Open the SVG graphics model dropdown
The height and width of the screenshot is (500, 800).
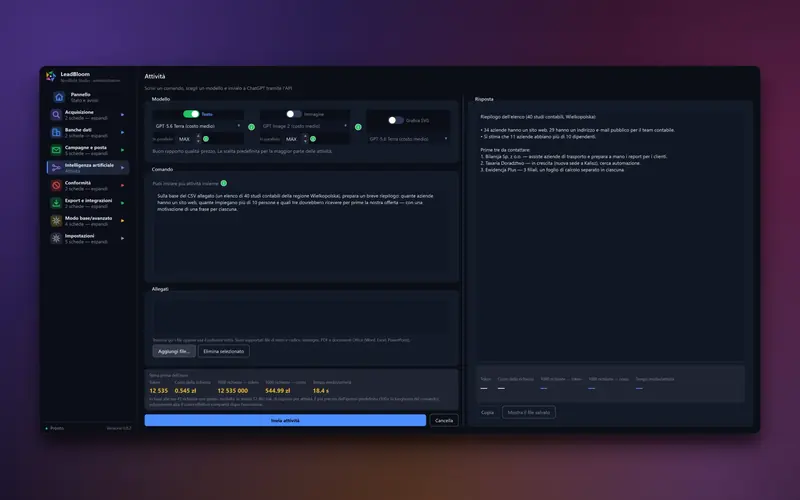pyautogui.click(x=408, y=139)
